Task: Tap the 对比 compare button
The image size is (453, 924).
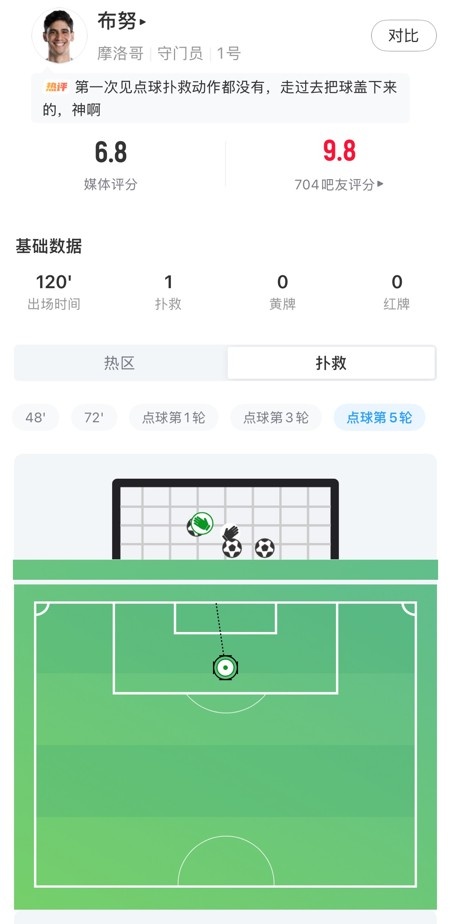Action: click(404, 36)
